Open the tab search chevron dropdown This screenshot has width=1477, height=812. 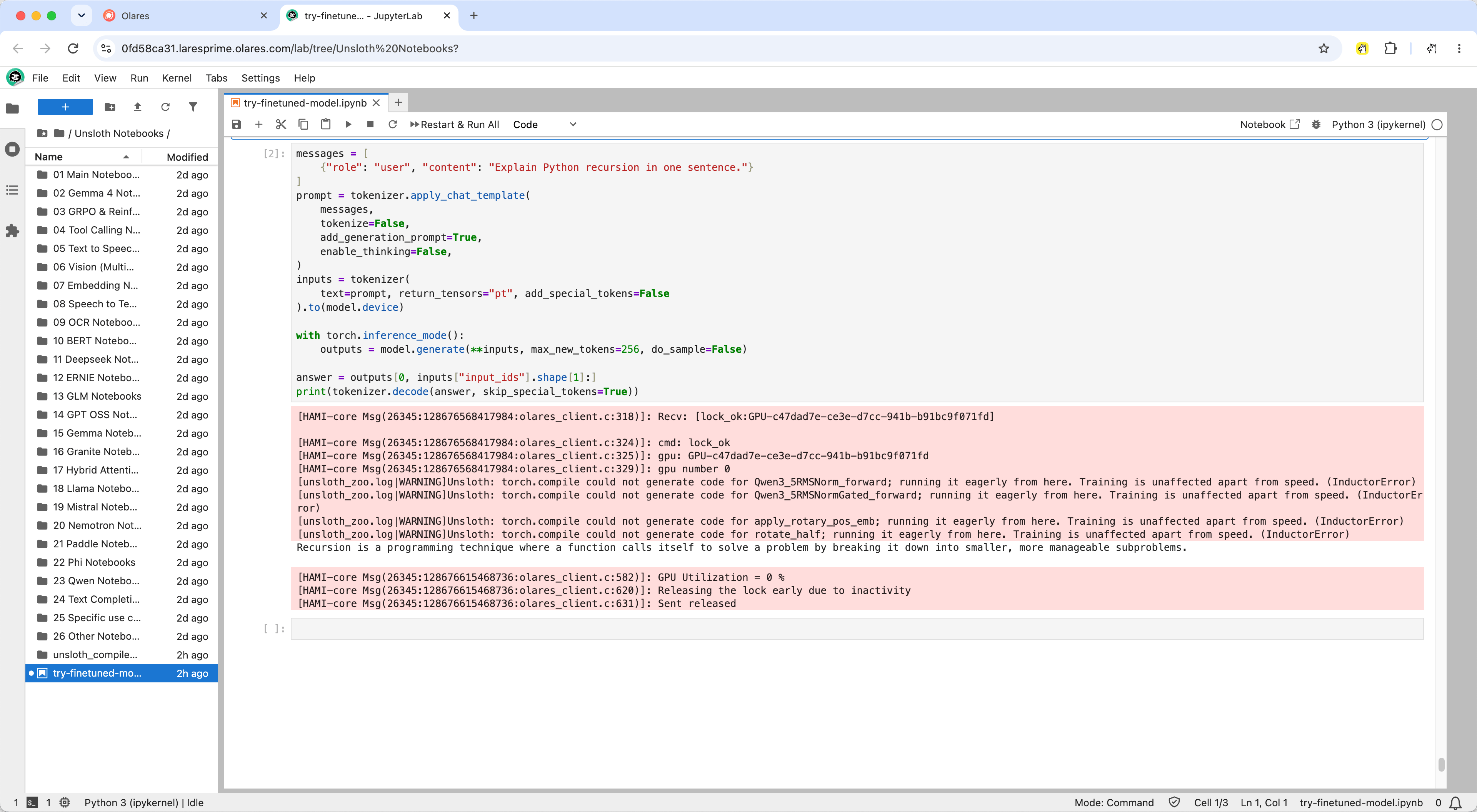82,15
